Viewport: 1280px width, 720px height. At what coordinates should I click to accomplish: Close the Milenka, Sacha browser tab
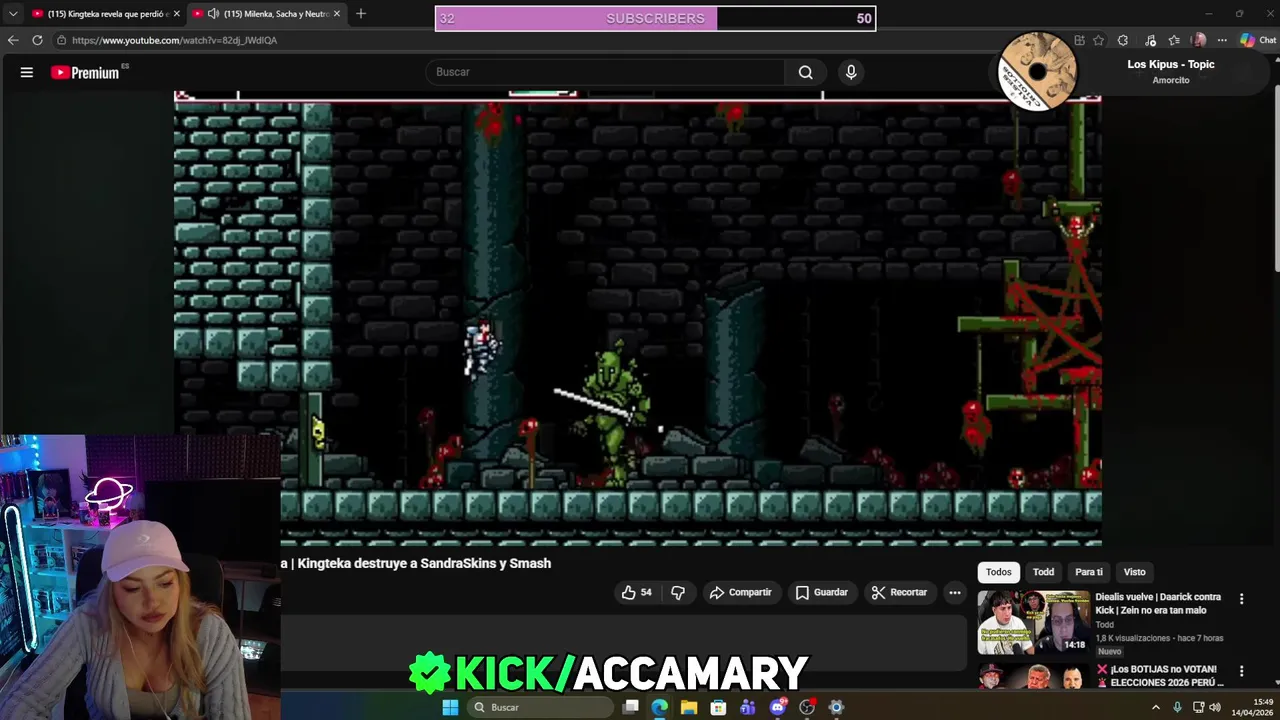point(337,13)
